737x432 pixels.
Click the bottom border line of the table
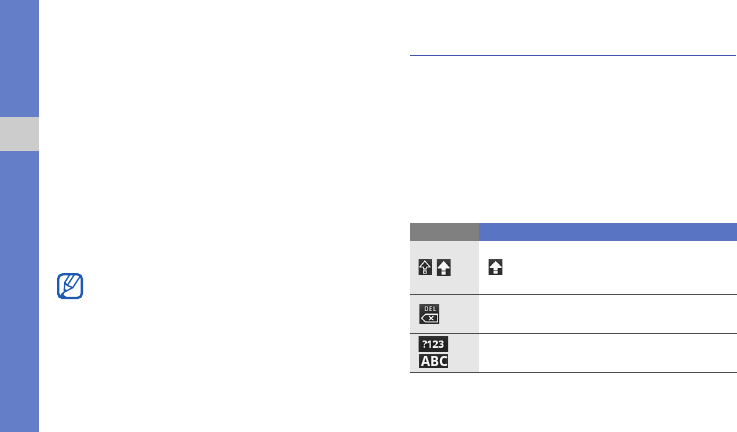[x=573, y=373]
